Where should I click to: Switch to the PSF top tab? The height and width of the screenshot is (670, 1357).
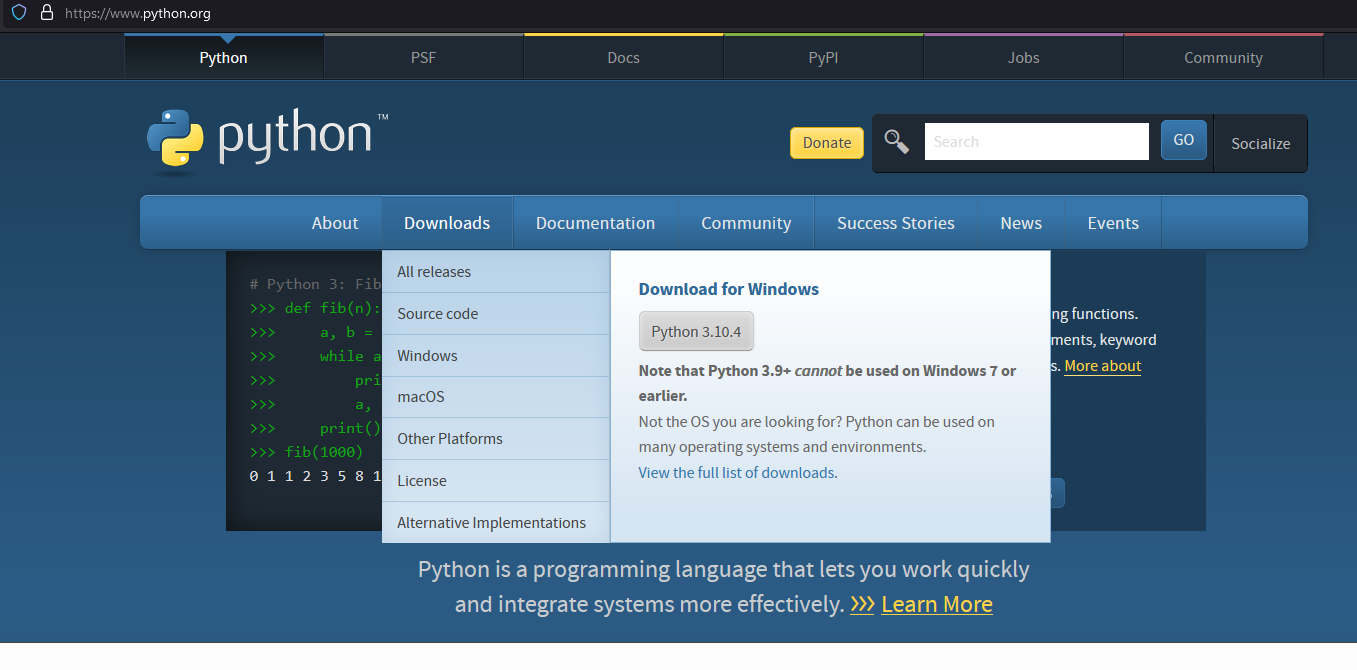424,58
